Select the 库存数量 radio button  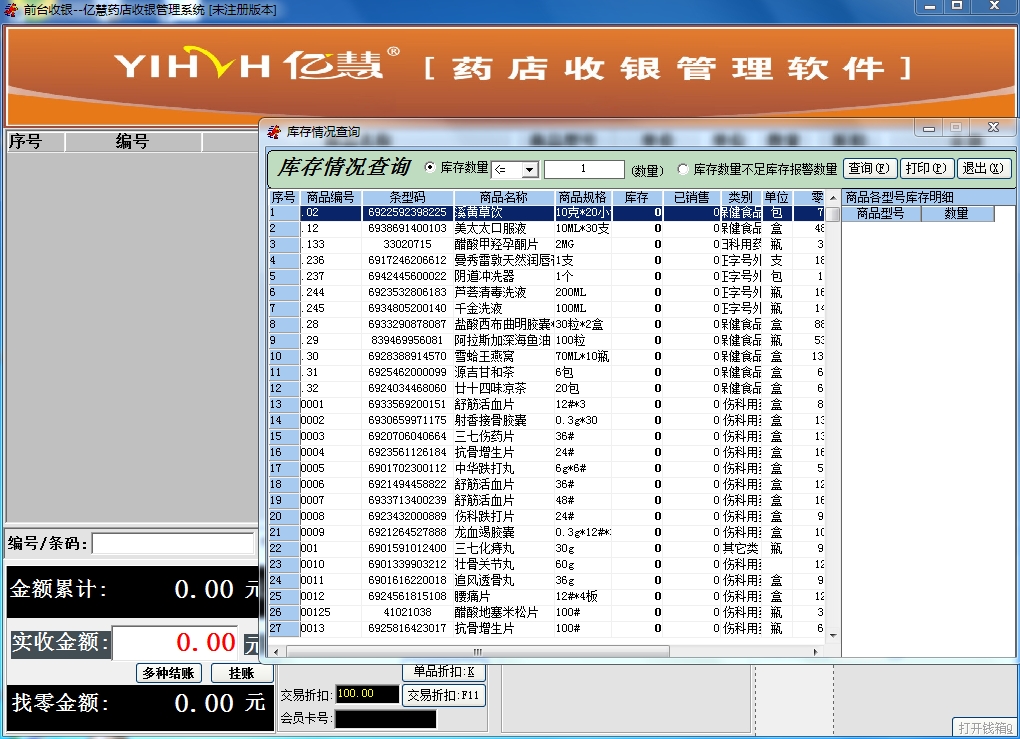tap(431, 168)
